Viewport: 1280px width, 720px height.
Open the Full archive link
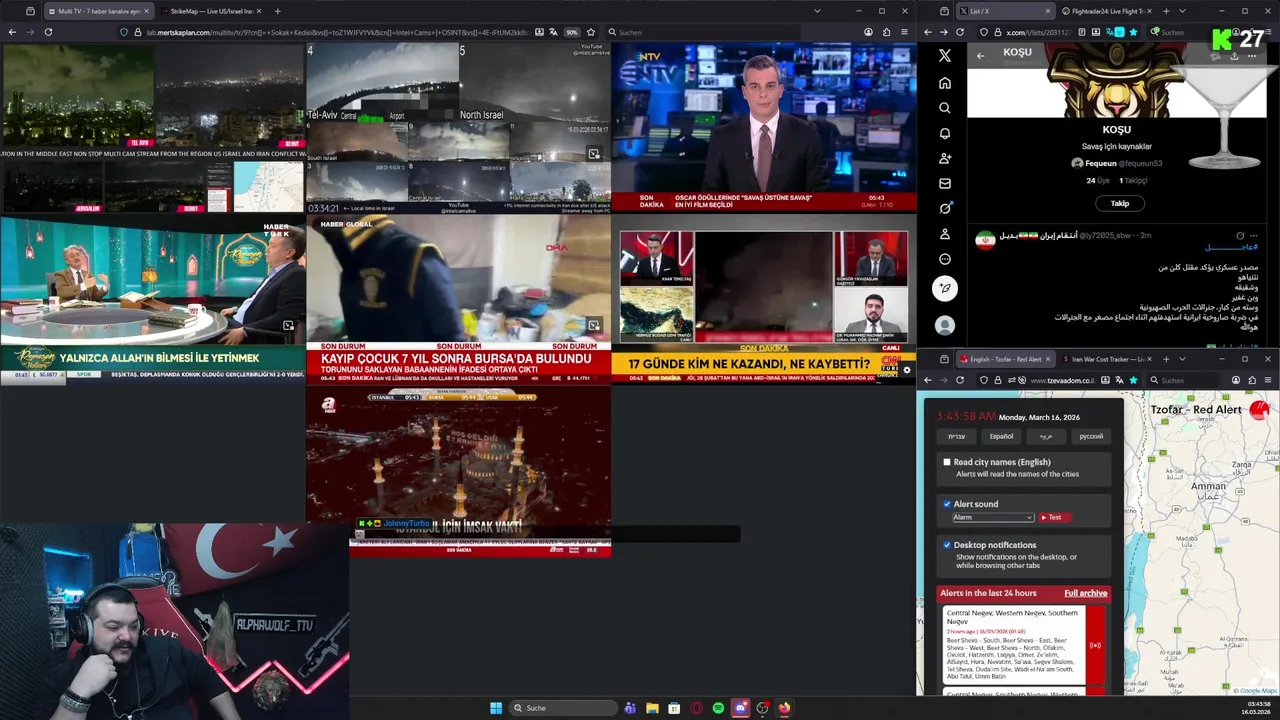(1085, 593)
